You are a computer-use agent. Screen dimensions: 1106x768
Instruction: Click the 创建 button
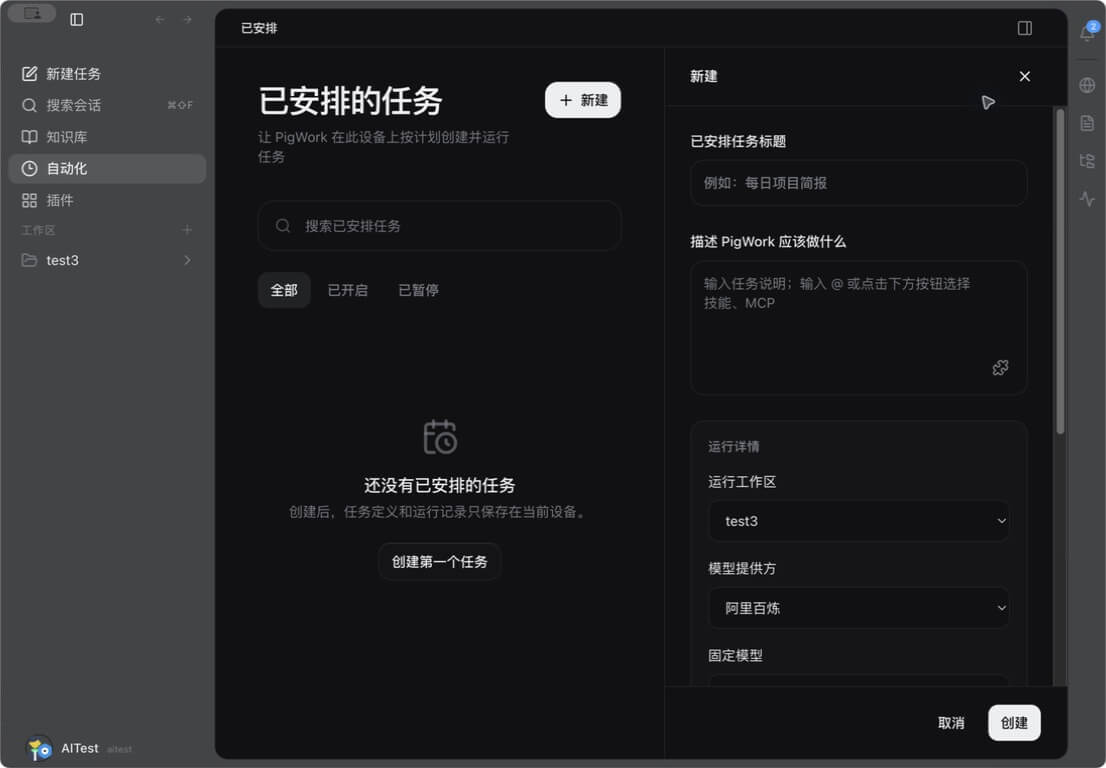point(1014,723)
